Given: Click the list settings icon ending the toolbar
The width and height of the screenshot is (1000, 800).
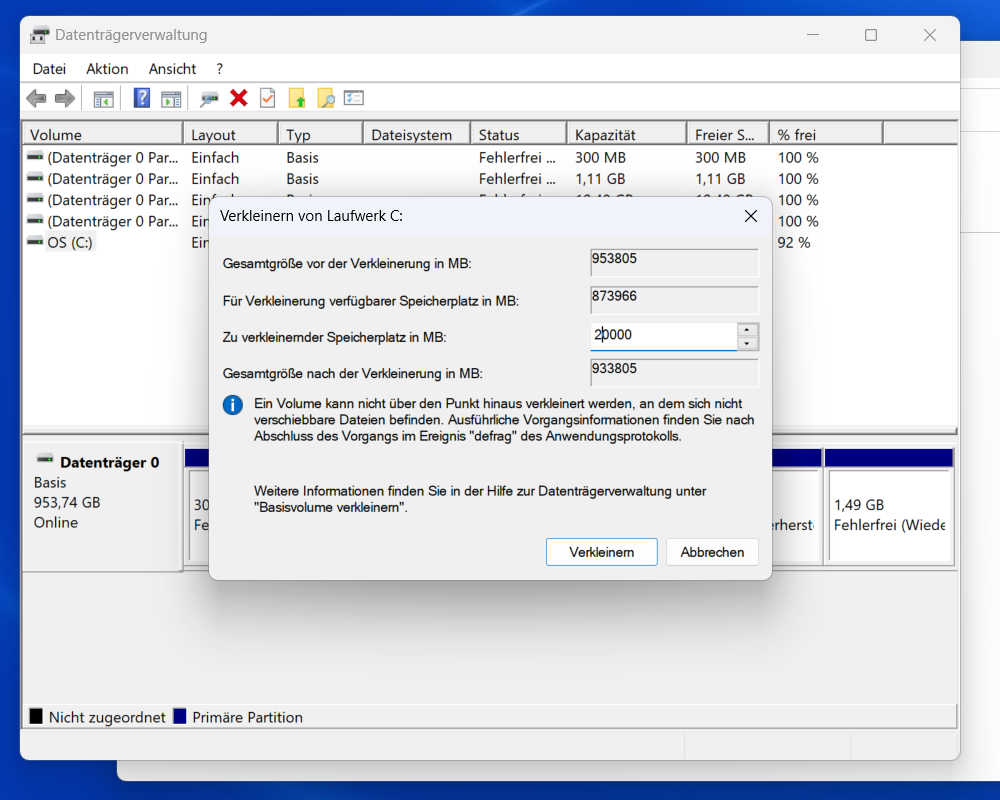Looking at the screenshot, I should [x=354, y=98].
